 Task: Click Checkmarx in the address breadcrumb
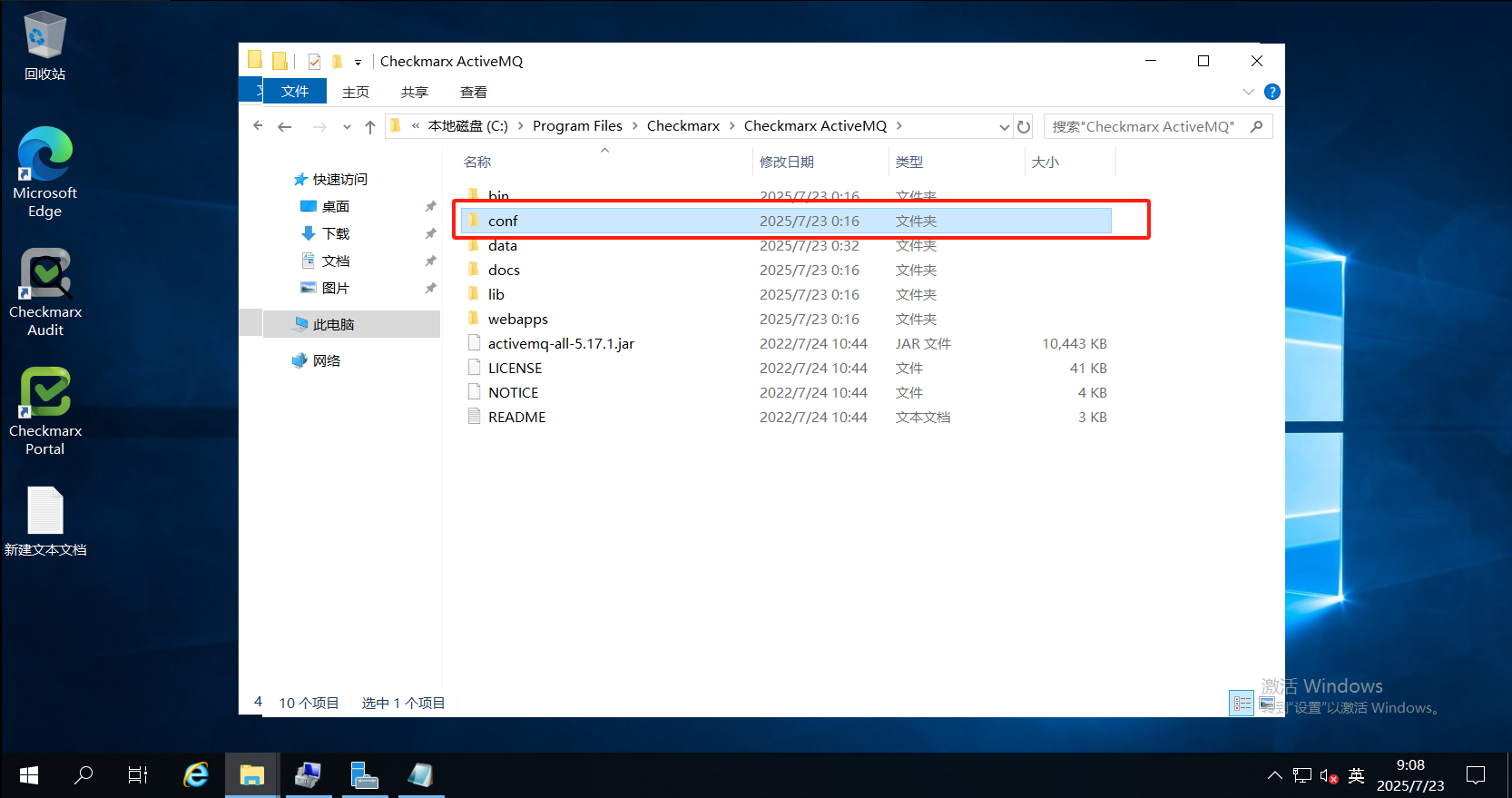point(683,126)
